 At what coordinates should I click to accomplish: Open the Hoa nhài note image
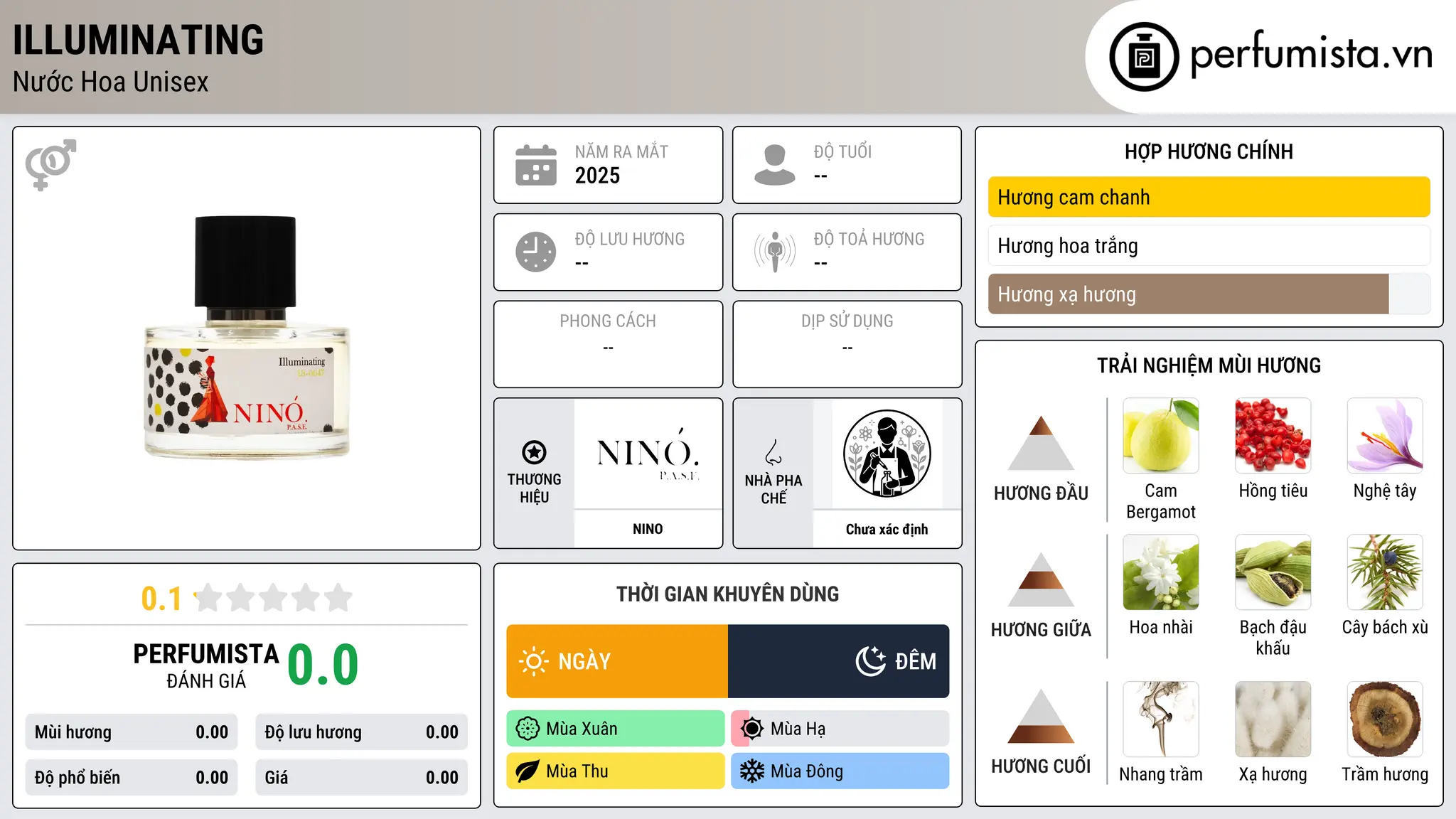[1161, 572]
